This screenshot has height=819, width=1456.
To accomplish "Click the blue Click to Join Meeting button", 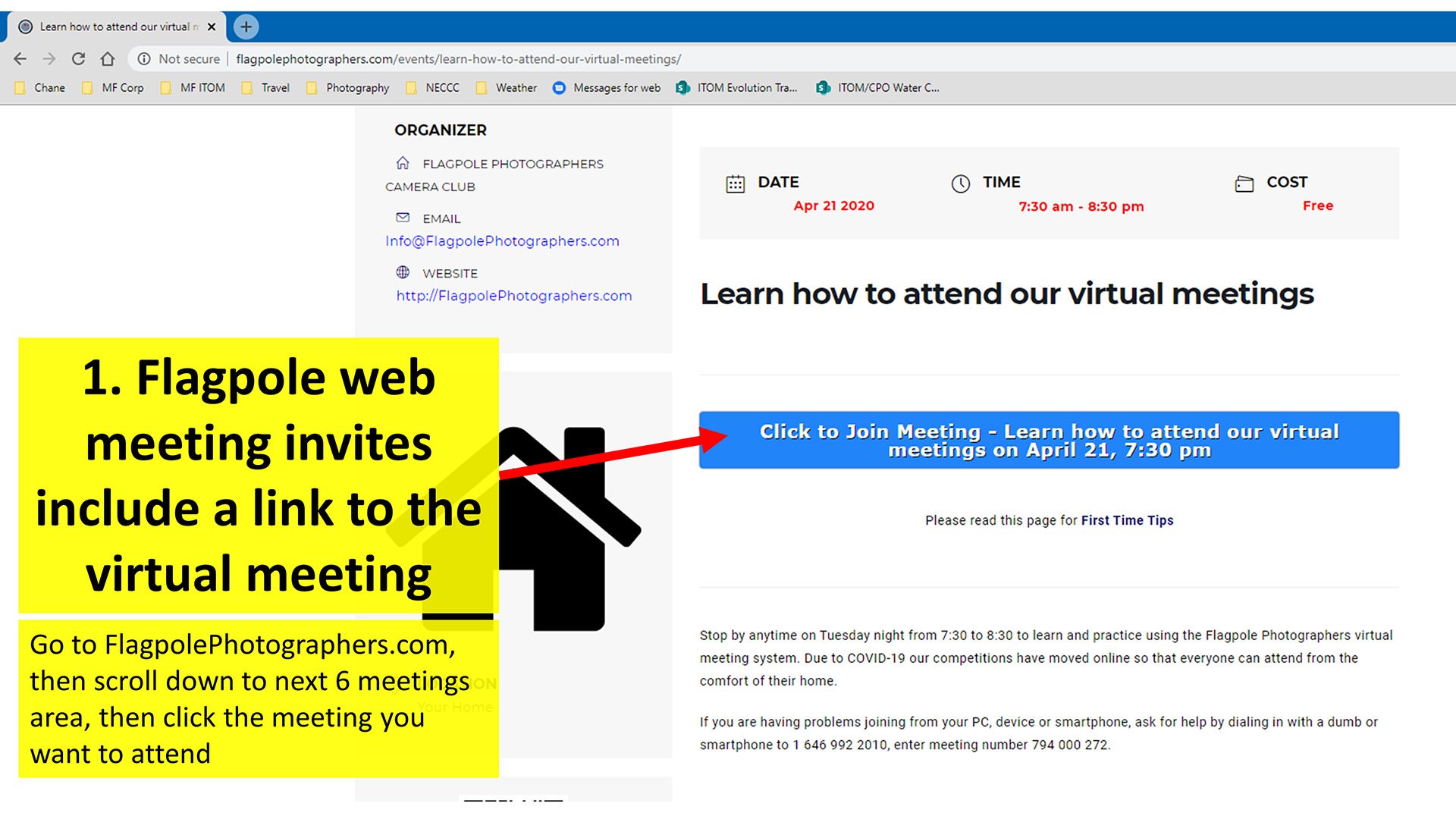I will [1049, 441].
